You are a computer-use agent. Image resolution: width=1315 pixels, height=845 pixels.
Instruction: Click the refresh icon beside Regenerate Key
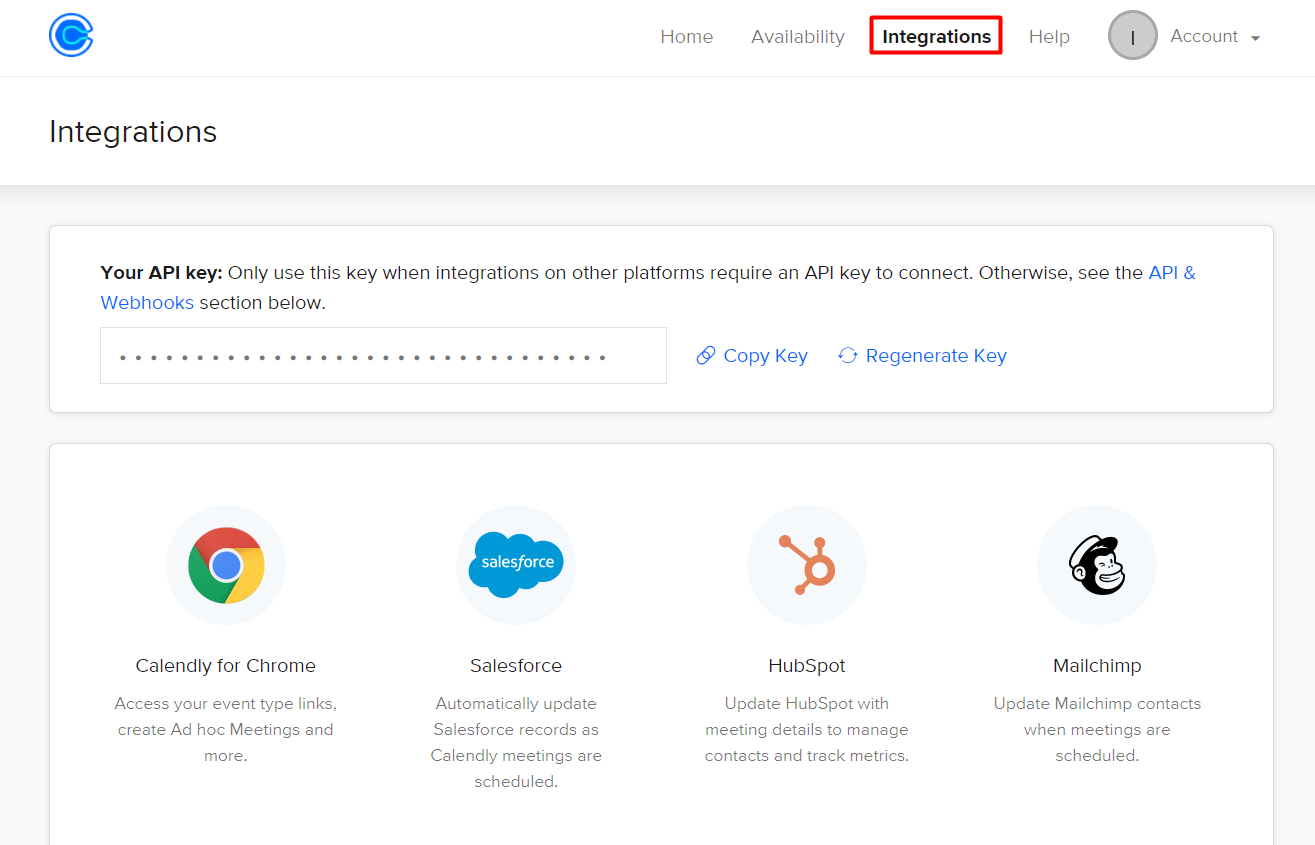point(848,356)
